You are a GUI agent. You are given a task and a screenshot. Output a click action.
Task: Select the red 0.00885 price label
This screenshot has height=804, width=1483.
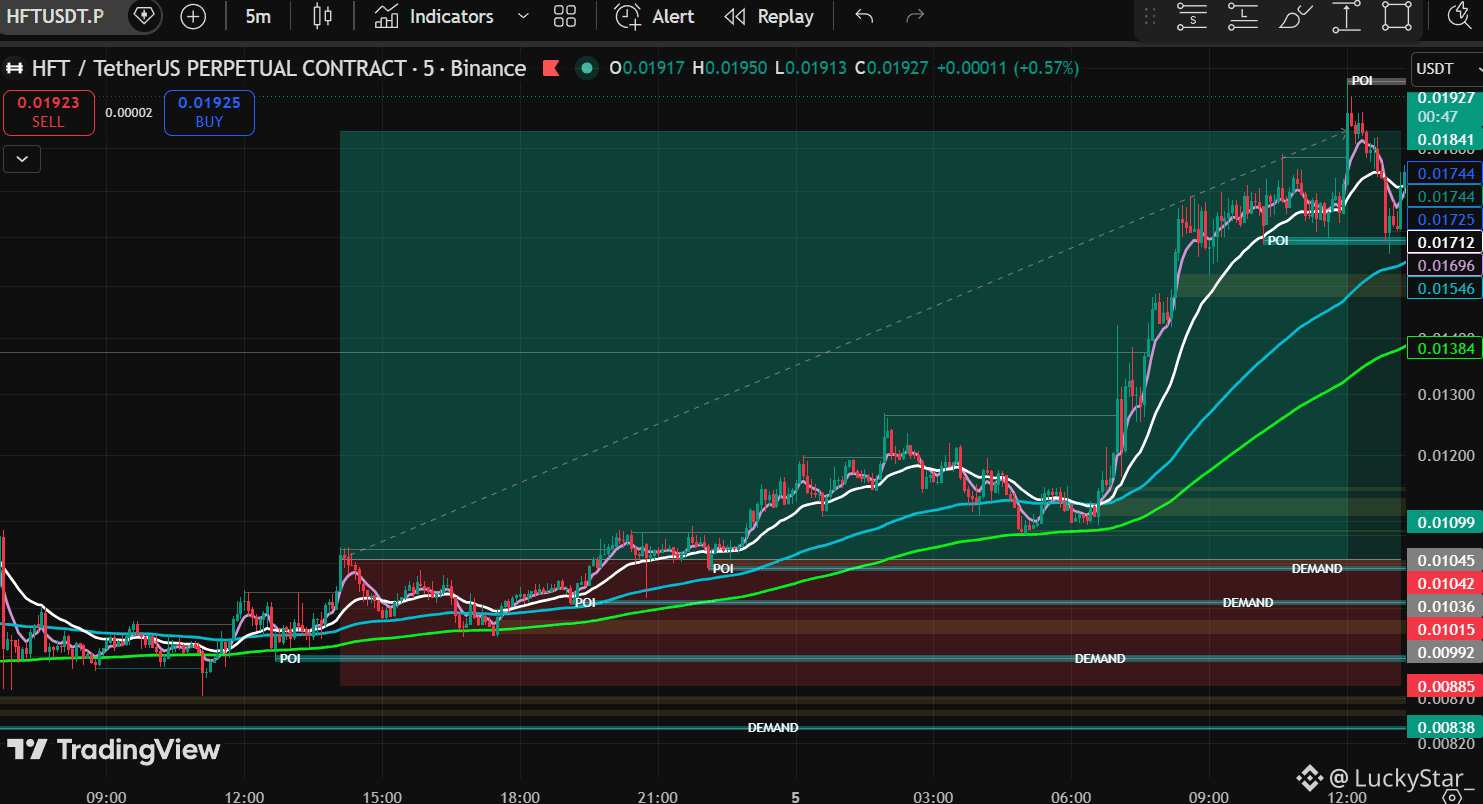coord(1445,686)
